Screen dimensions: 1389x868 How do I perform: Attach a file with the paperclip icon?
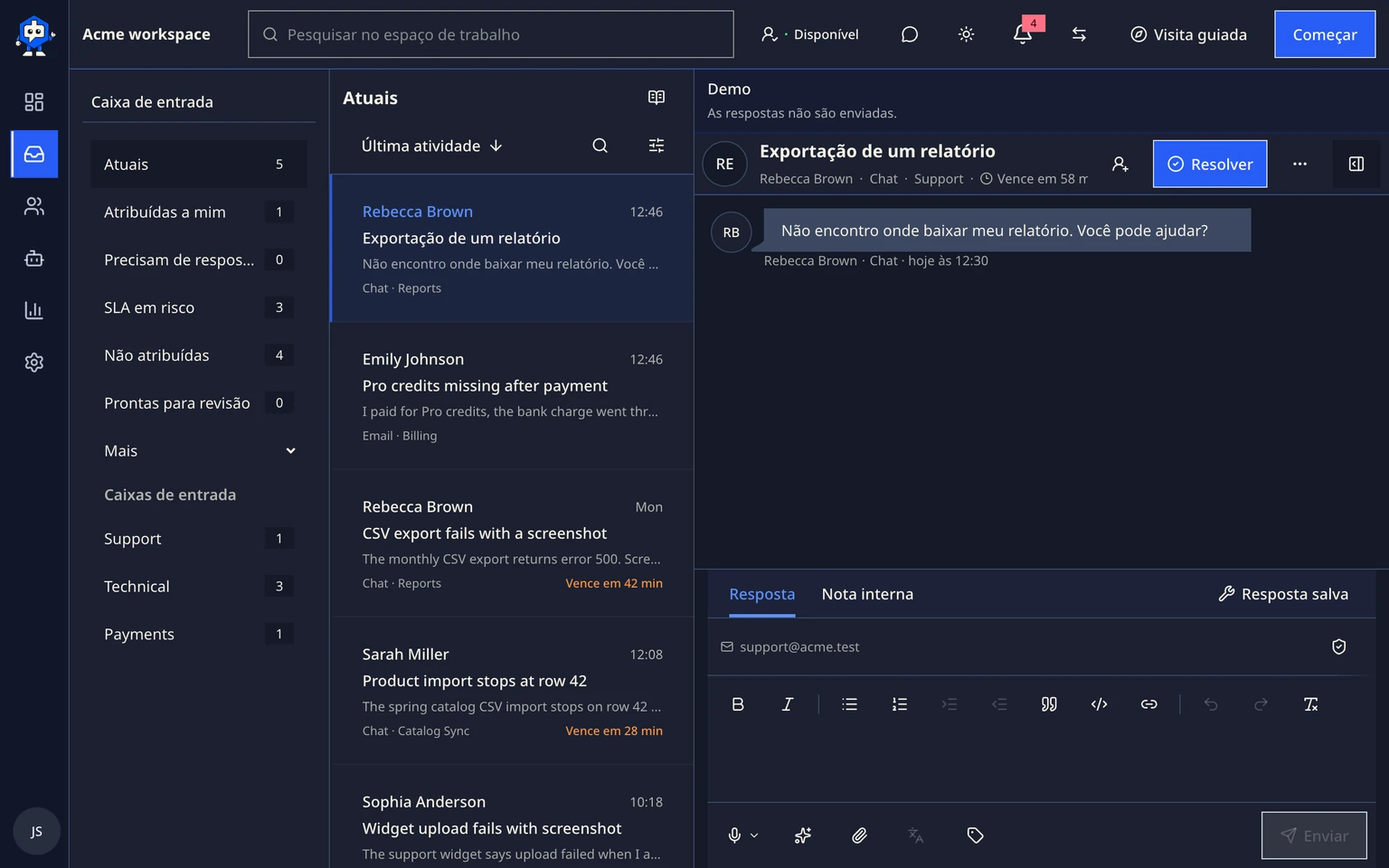point(859,835)
